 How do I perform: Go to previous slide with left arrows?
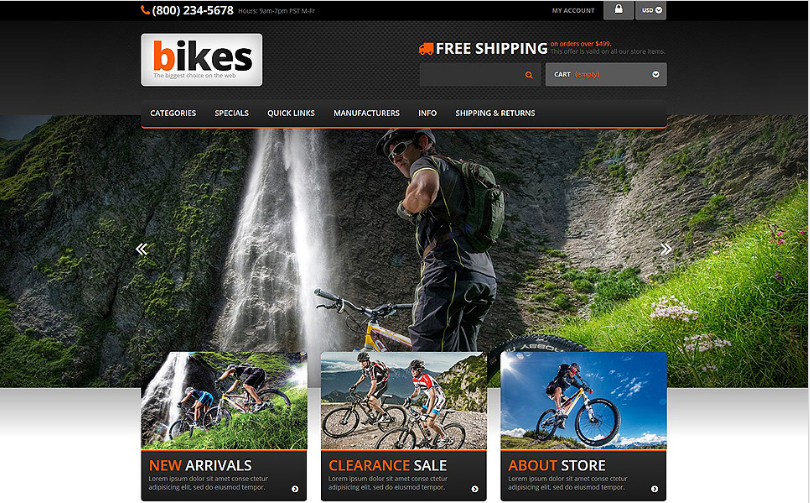142,249
